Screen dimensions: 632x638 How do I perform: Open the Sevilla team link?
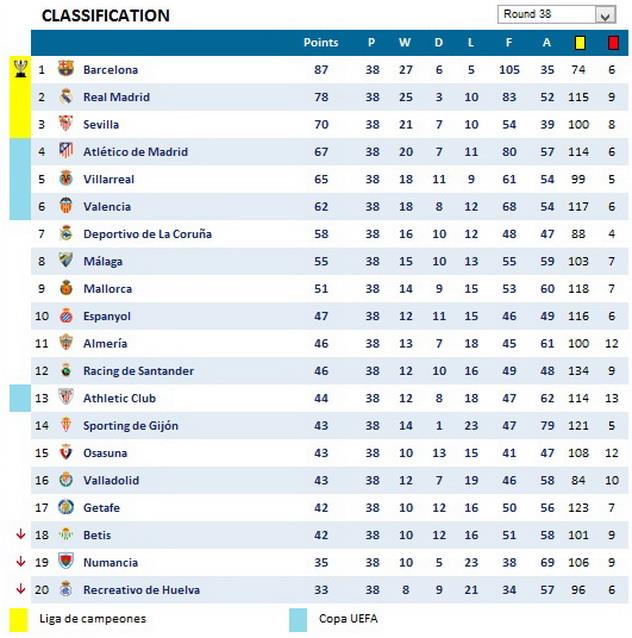pyautogui.click(x=101, y=125)
